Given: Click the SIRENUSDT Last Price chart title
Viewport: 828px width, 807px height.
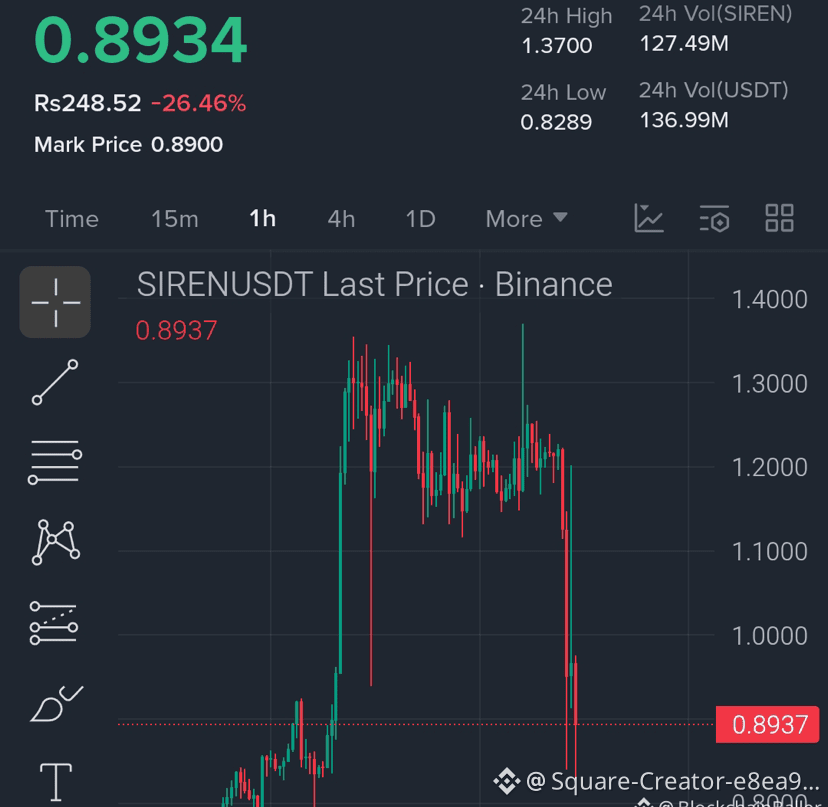Looking at the screenshot, I should (x=374, y=285).
